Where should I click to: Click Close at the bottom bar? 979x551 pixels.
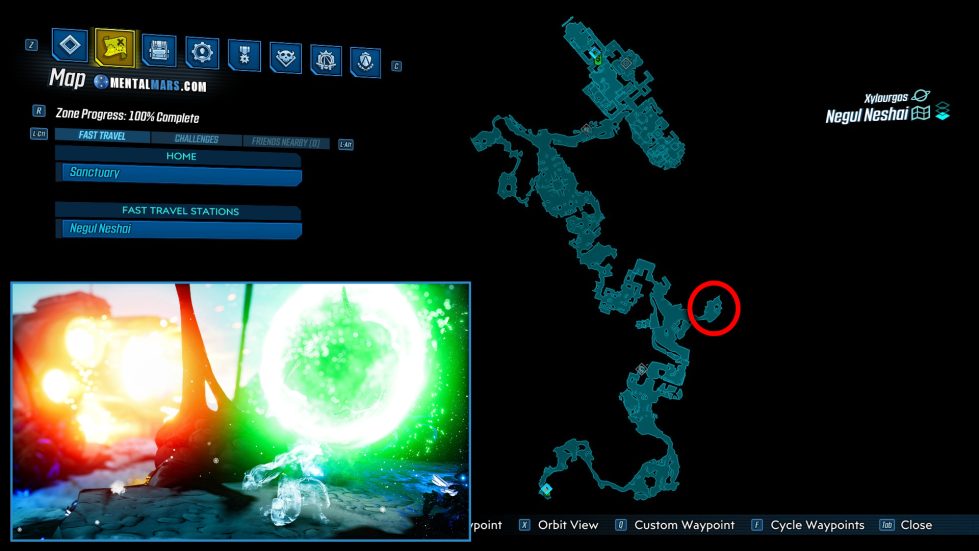(916, 525)
